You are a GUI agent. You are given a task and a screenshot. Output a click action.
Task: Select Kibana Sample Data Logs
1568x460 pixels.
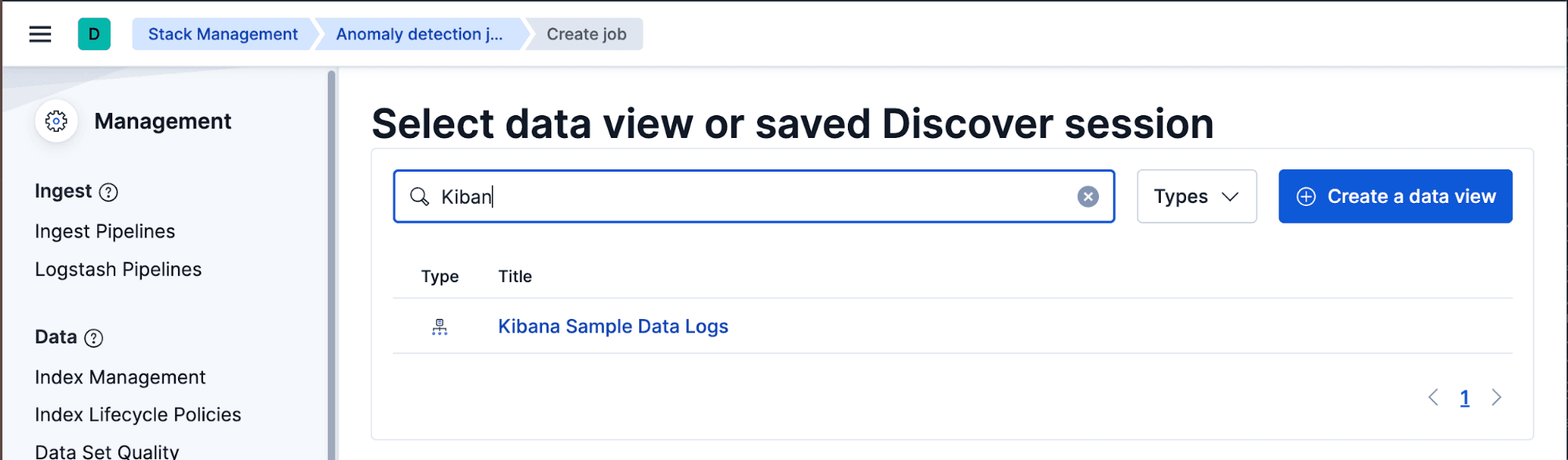click(x=613, y=326)
